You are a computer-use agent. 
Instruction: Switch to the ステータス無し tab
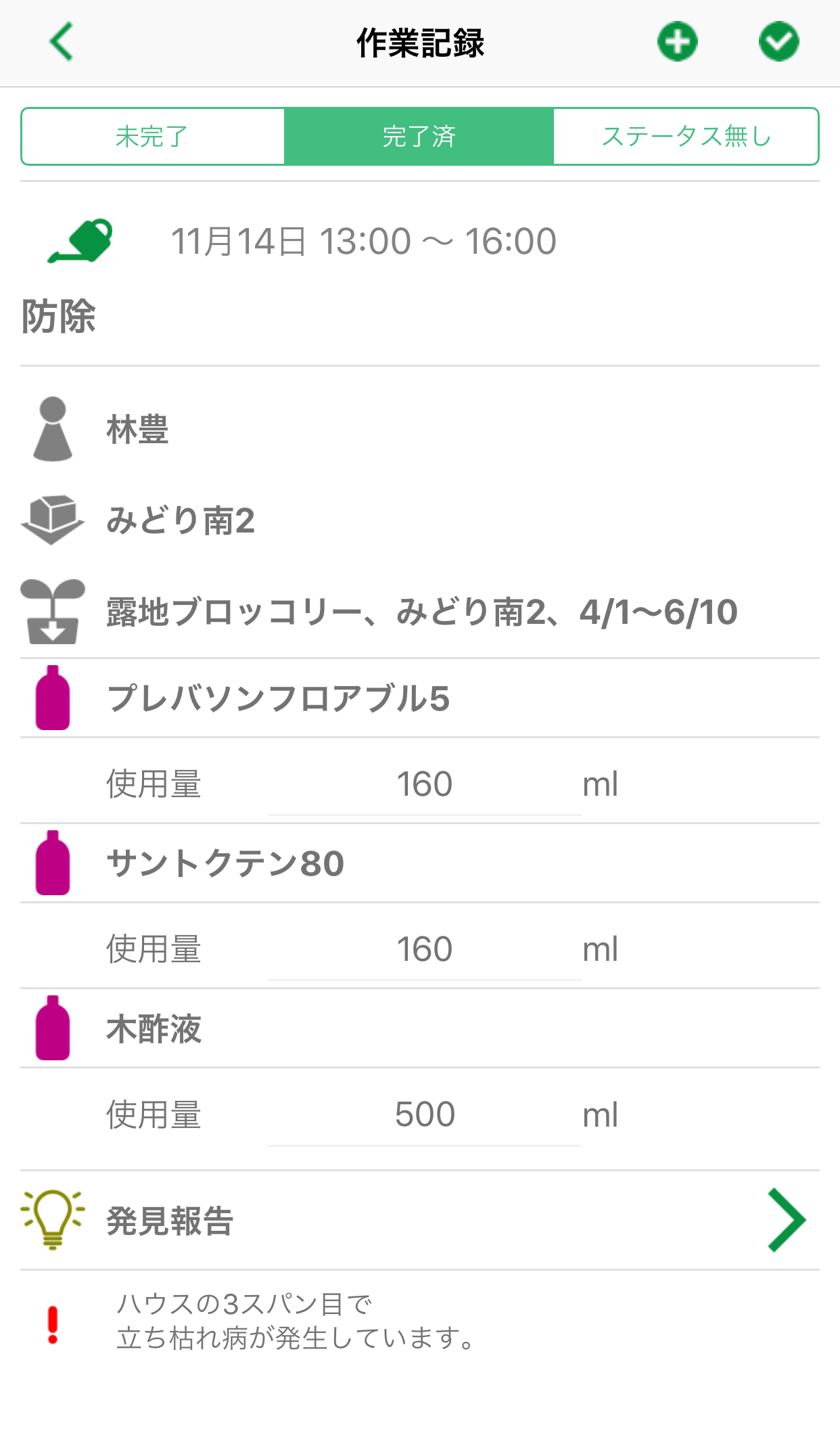click(686, 137)
